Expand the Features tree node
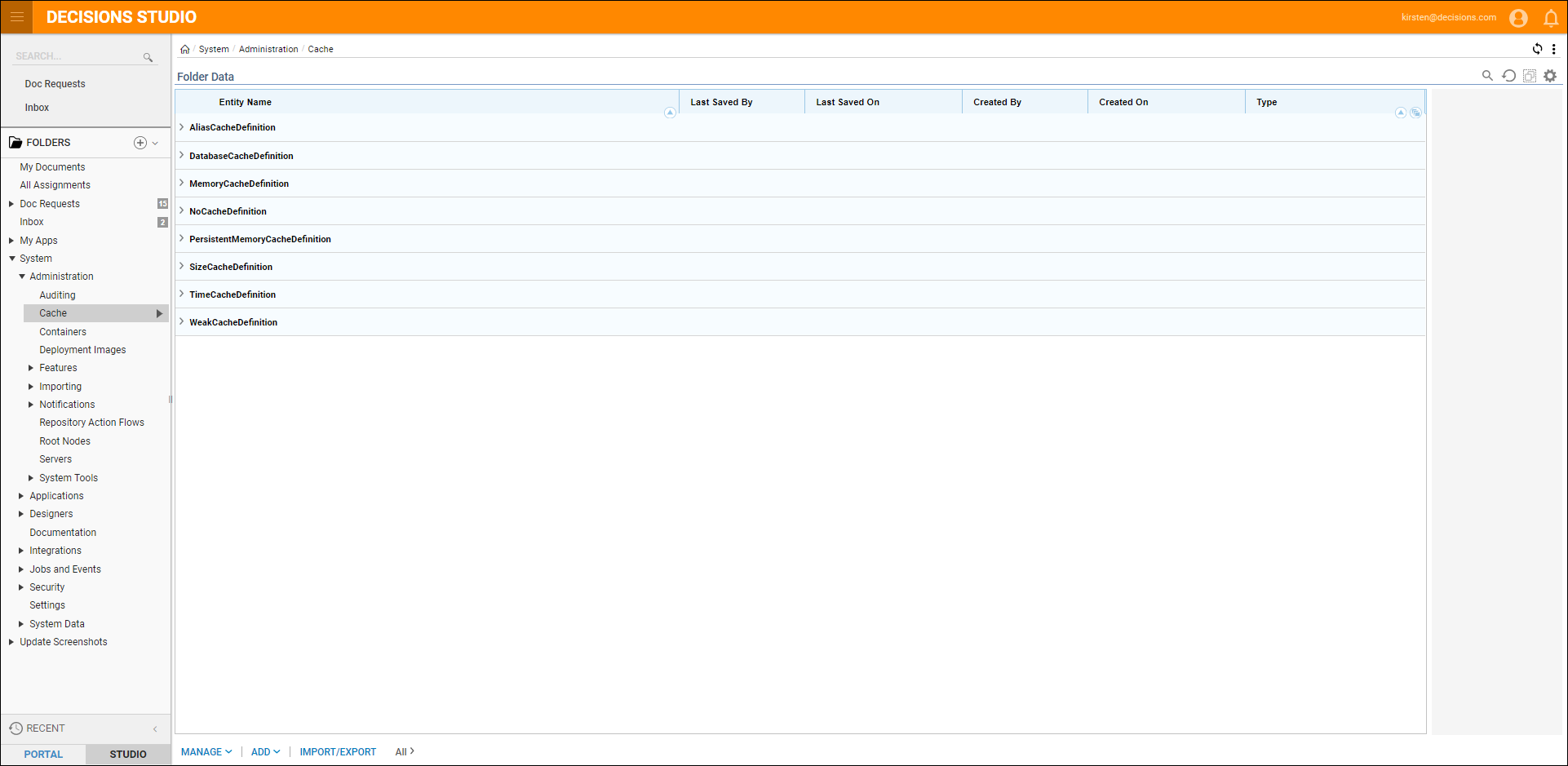 click(x=31, y=368)
